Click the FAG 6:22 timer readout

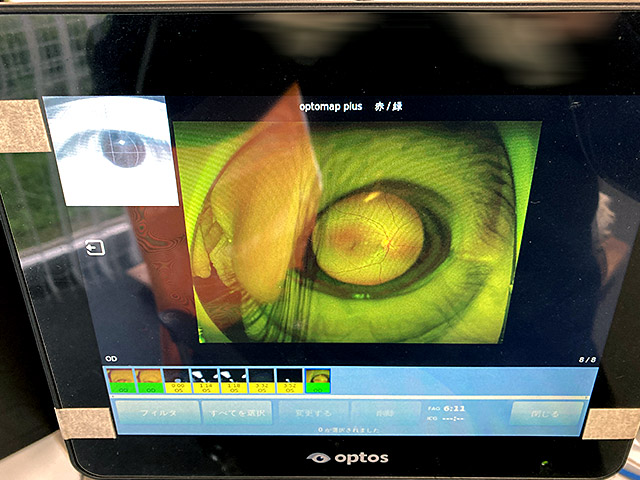[447, 408]
